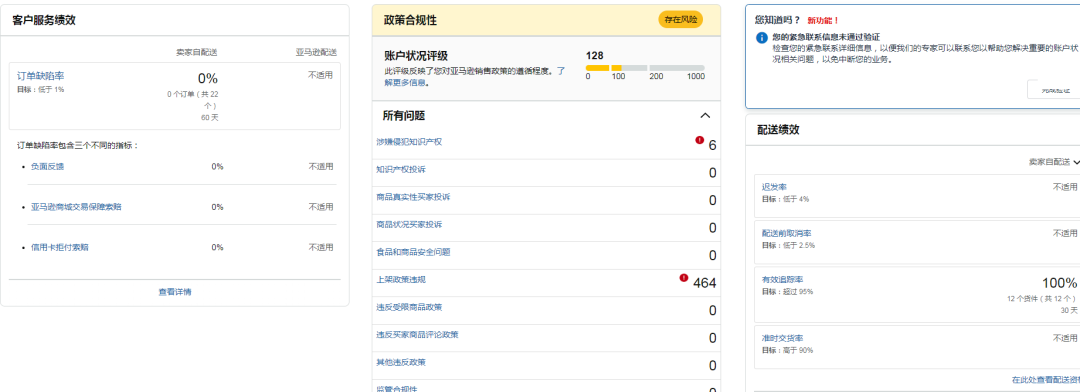Click the 100% valid tracking rate value
The image size is (1080, 392).
click(x=1059, y=283)
